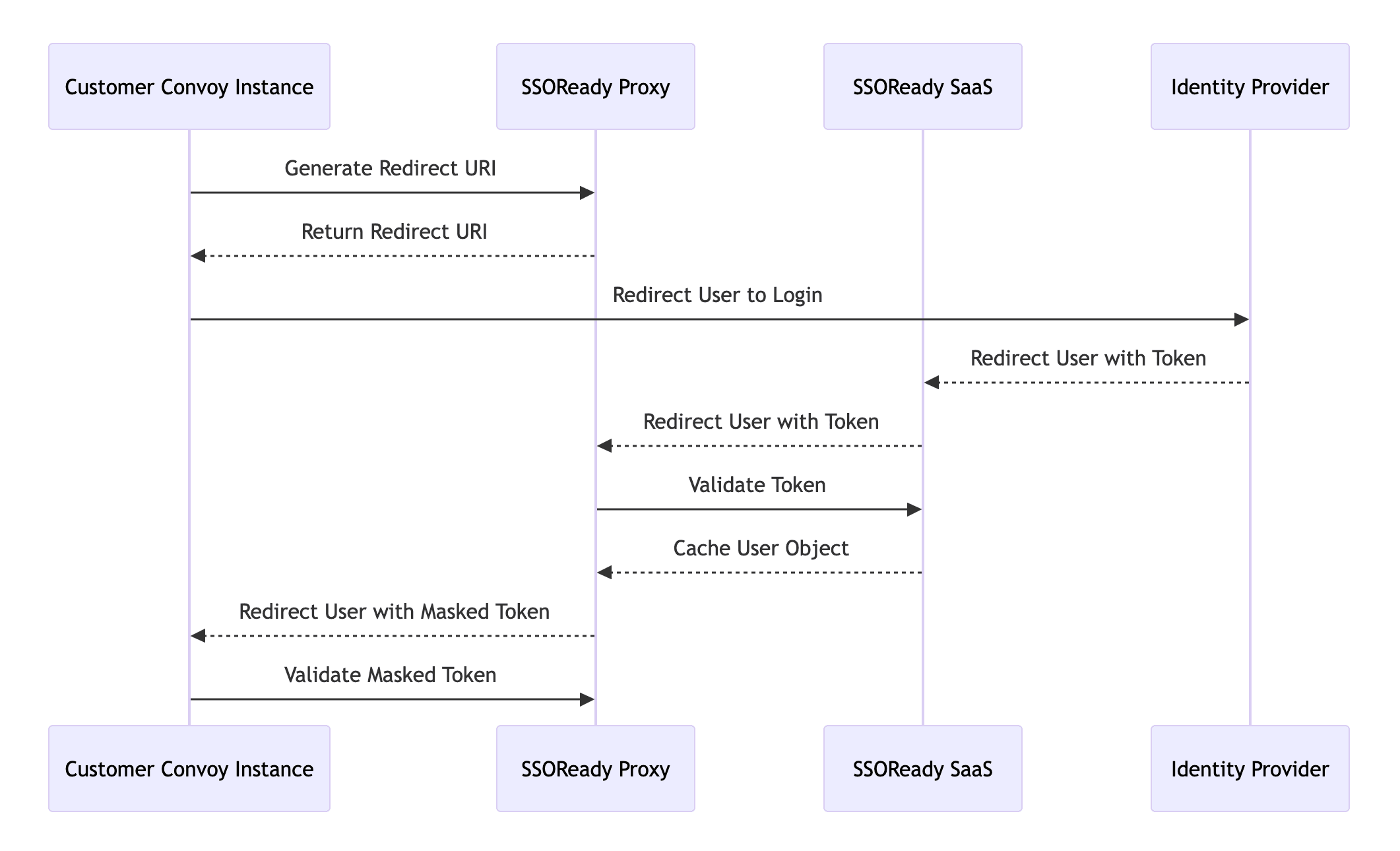Select the bottom Identity Provider box
Viewport: 1400px width, 851px height.
[x=1249, y=769]
